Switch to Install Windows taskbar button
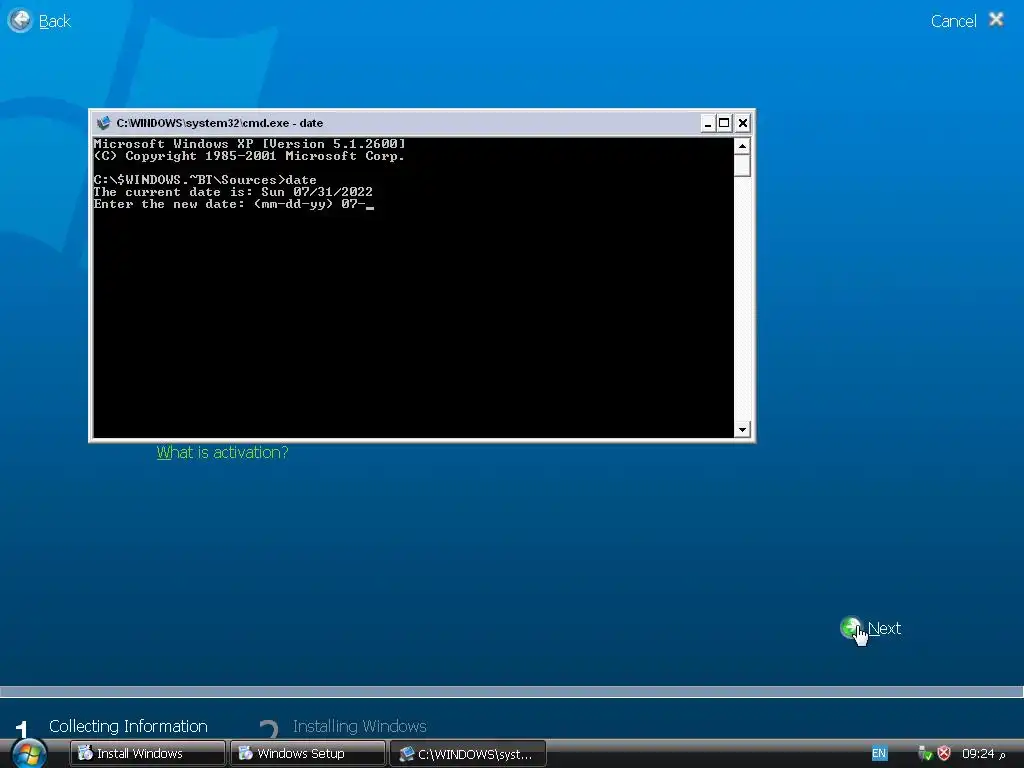The width and height of the screenshot is (1024, 768). click(148, 754)
